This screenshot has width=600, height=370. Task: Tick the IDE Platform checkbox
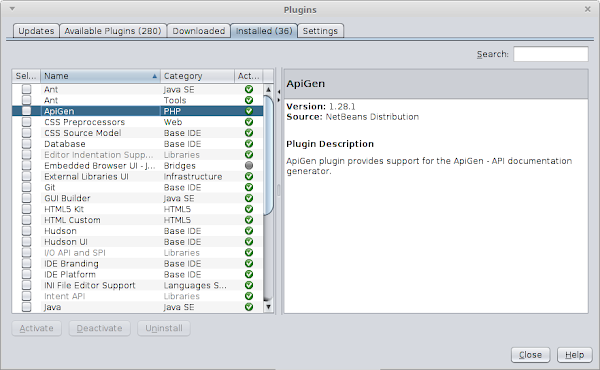[26, 274]
